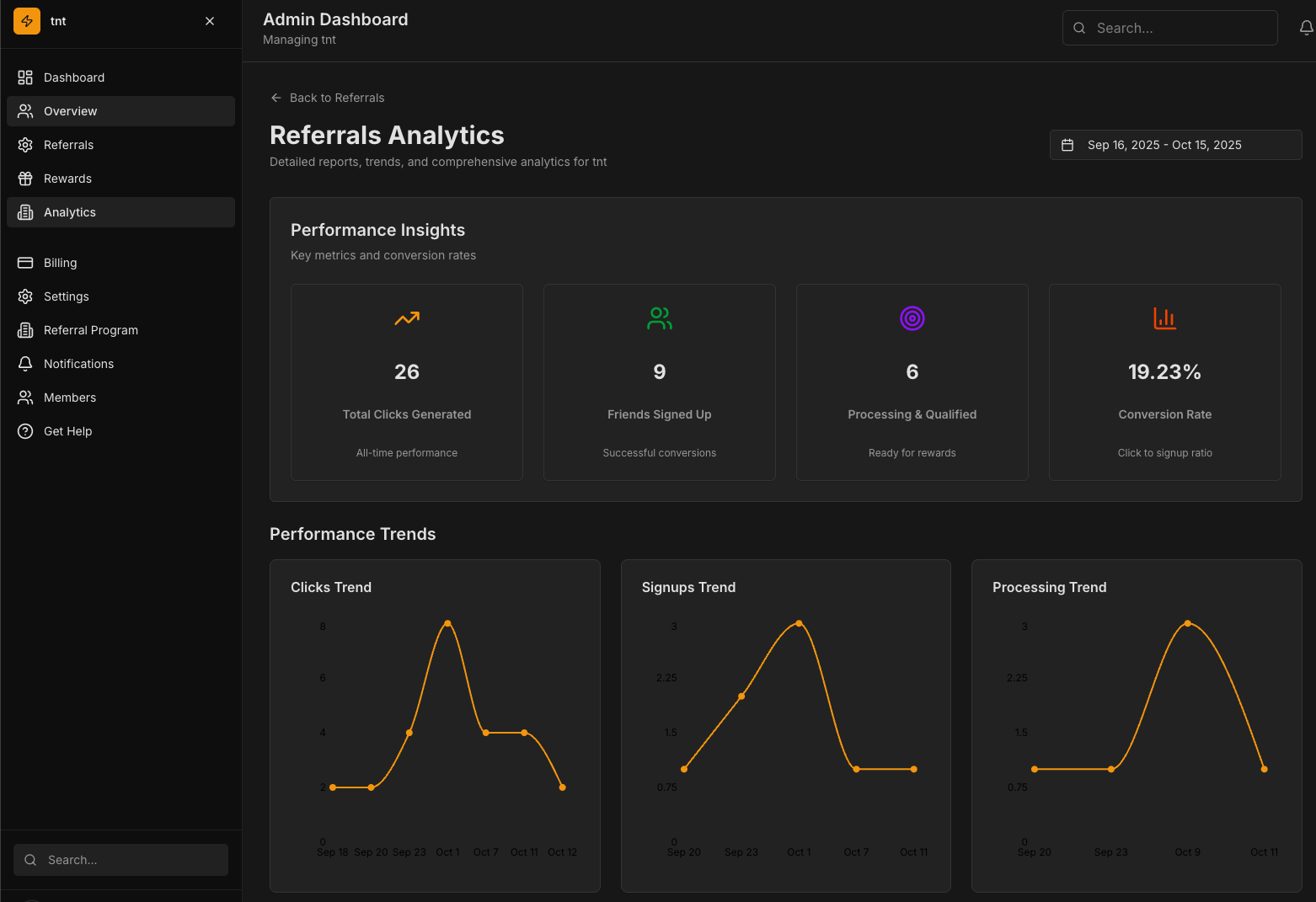Screen dimensions: 1316x902
Task: Open the date range picker Sep 16 - Oct 15
Action: pyautogui.click(x=1175, y=144)
